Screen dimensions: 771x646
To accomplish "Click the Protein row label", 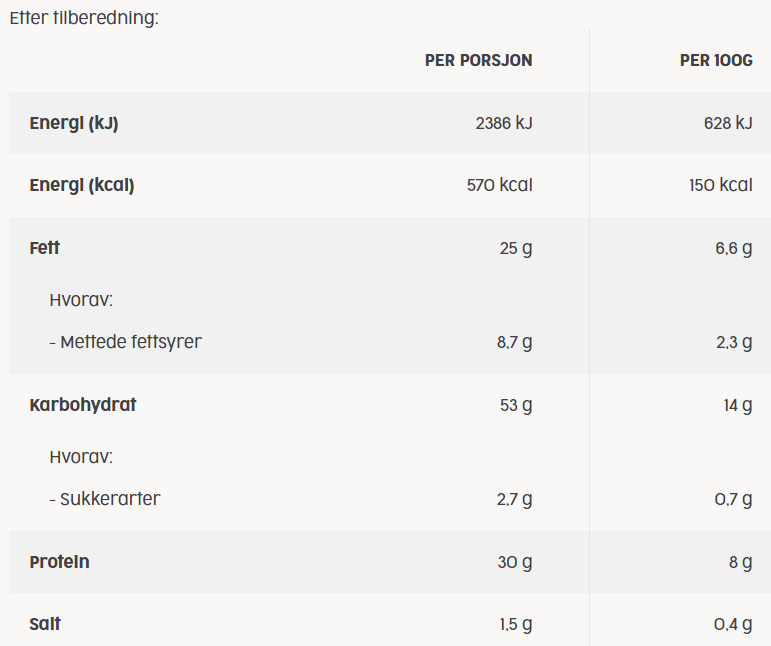I will tap(59, 561).
